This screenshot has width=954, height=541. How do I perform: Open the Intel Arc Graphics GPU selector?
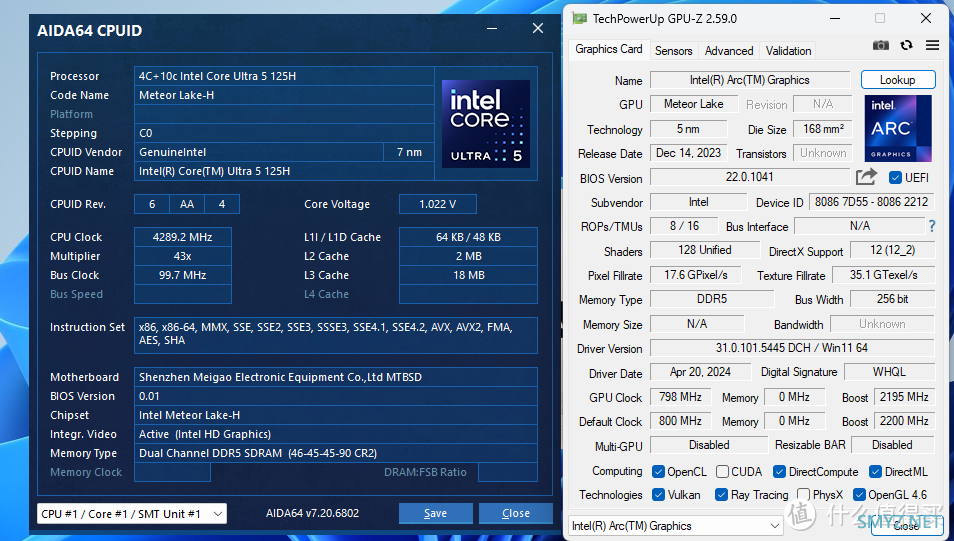[675, 526]
